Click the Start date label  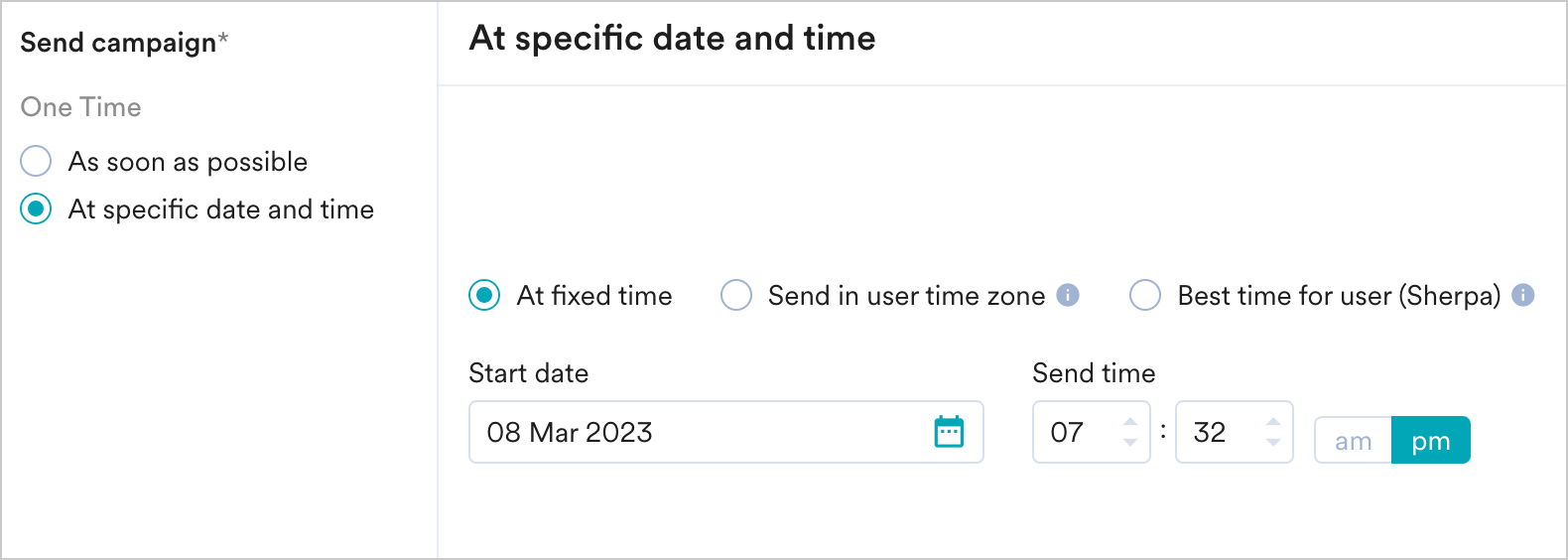click(x=528, y=373)
